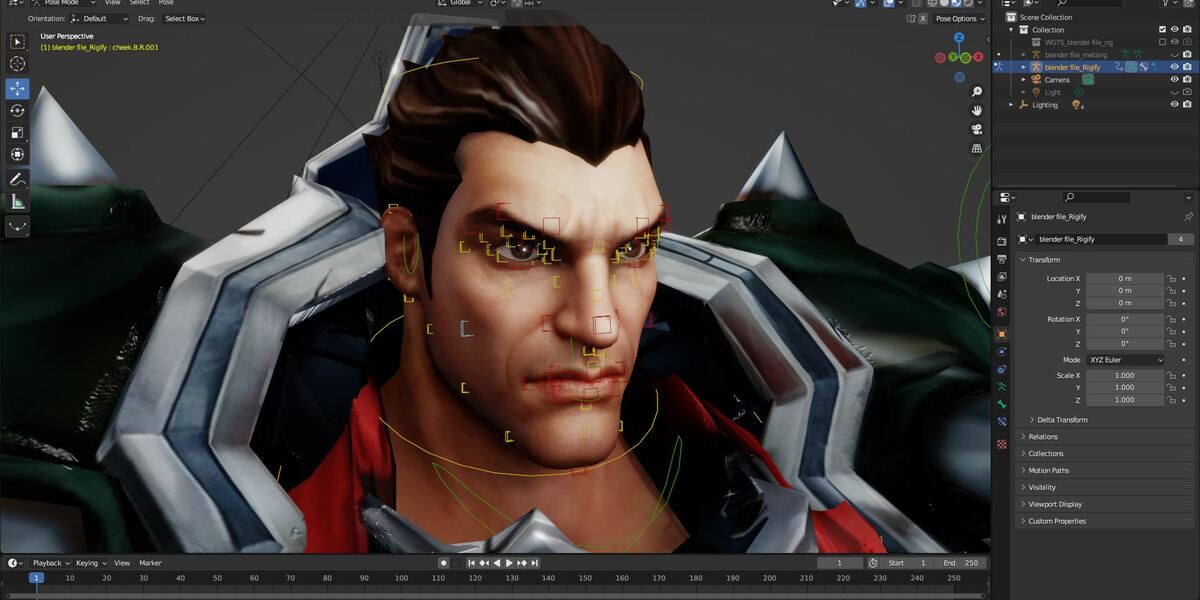
Task: Open the Physics properties tab
Action: [x=1002, y=352]
